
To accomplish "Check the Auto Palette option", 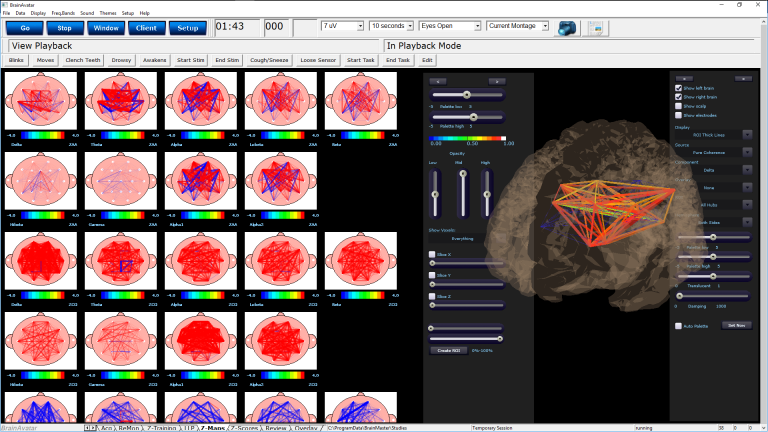I will pyautogui.click(x=679, y=326).
